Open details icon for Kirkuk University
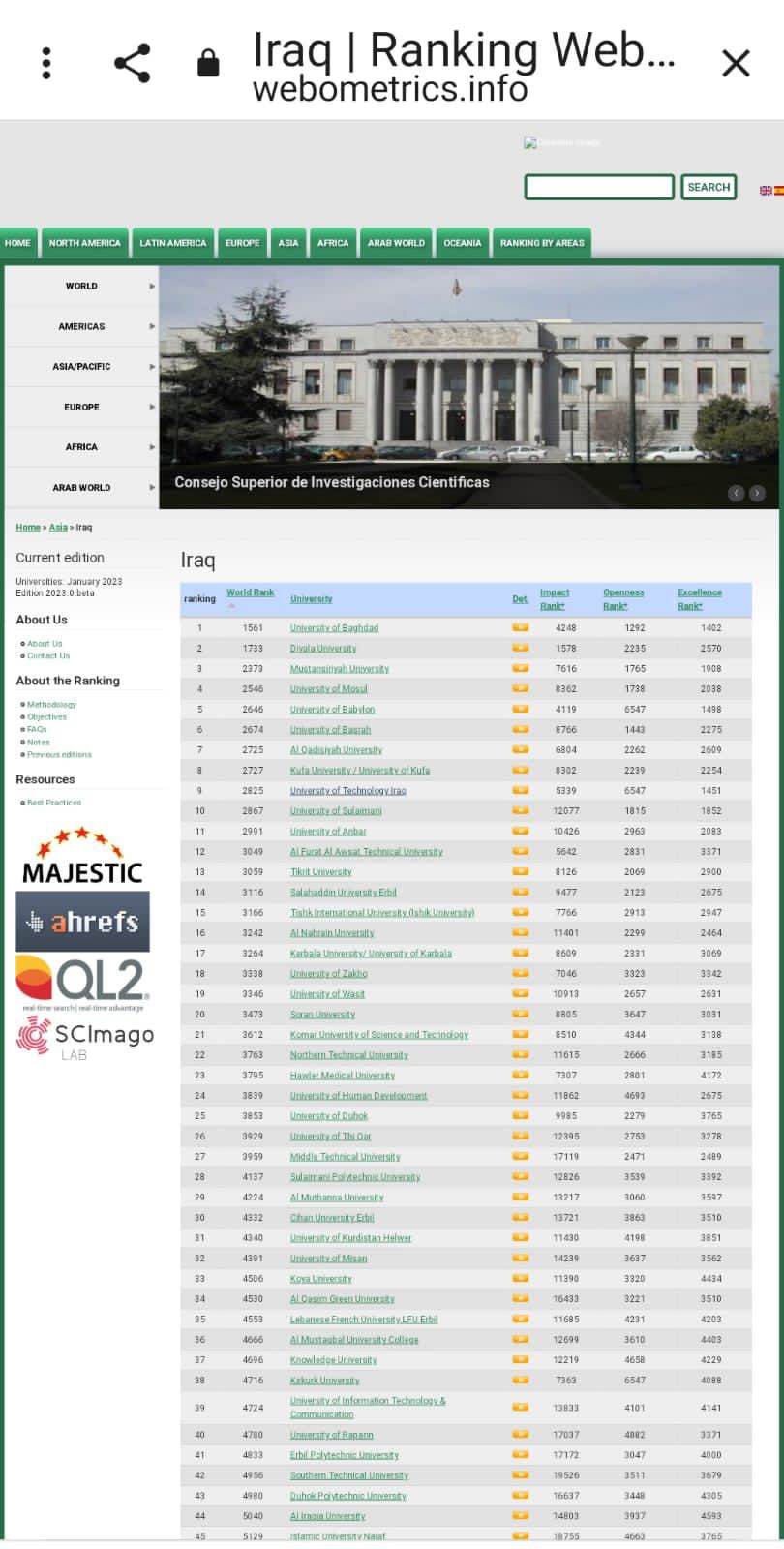 coord(521,1380)
